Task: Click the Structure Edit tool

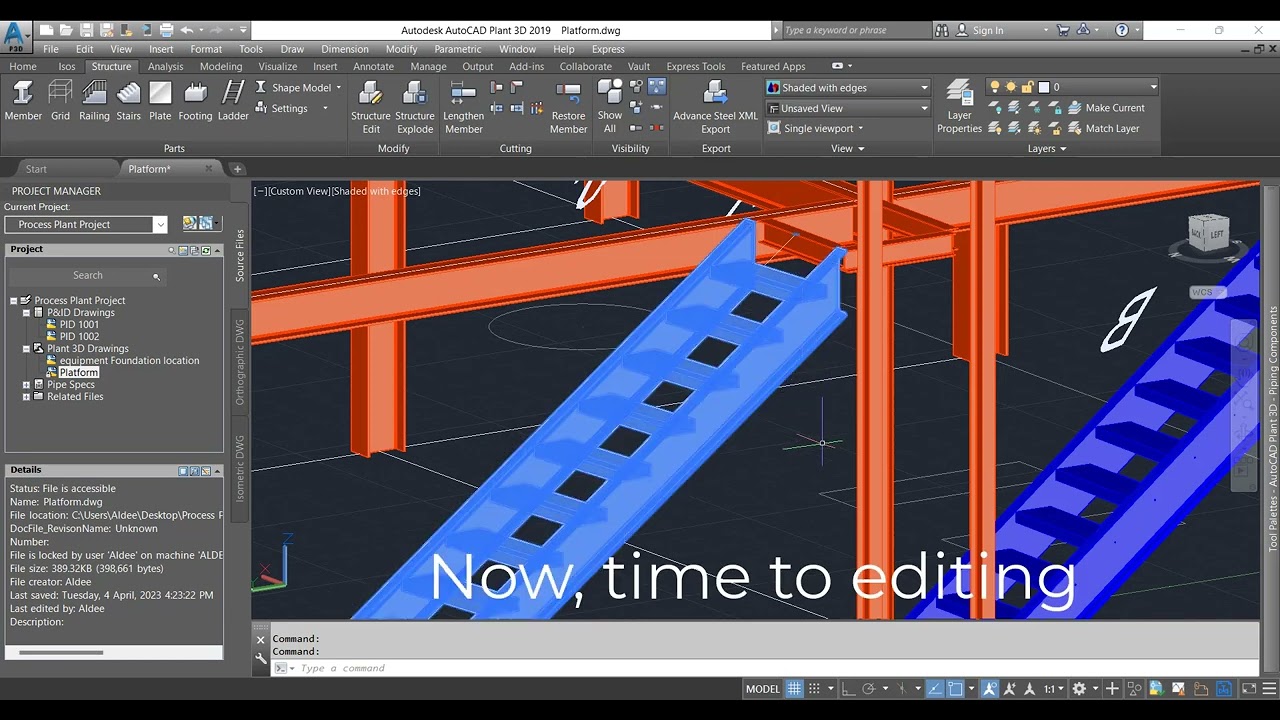Action: [x=371, y=107]
